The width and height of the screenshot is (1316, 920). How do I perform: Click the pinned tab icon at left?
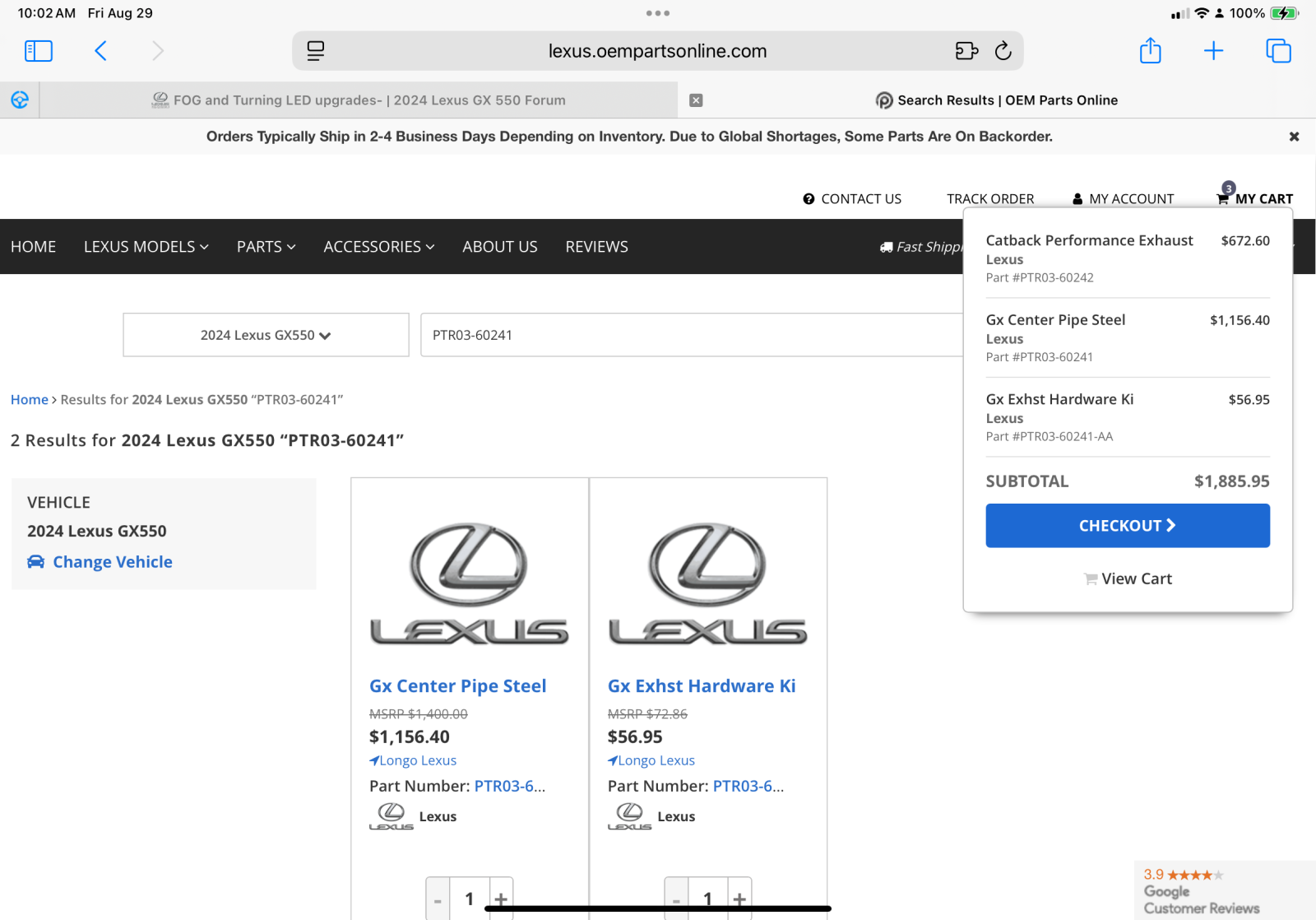click(20, 100)
